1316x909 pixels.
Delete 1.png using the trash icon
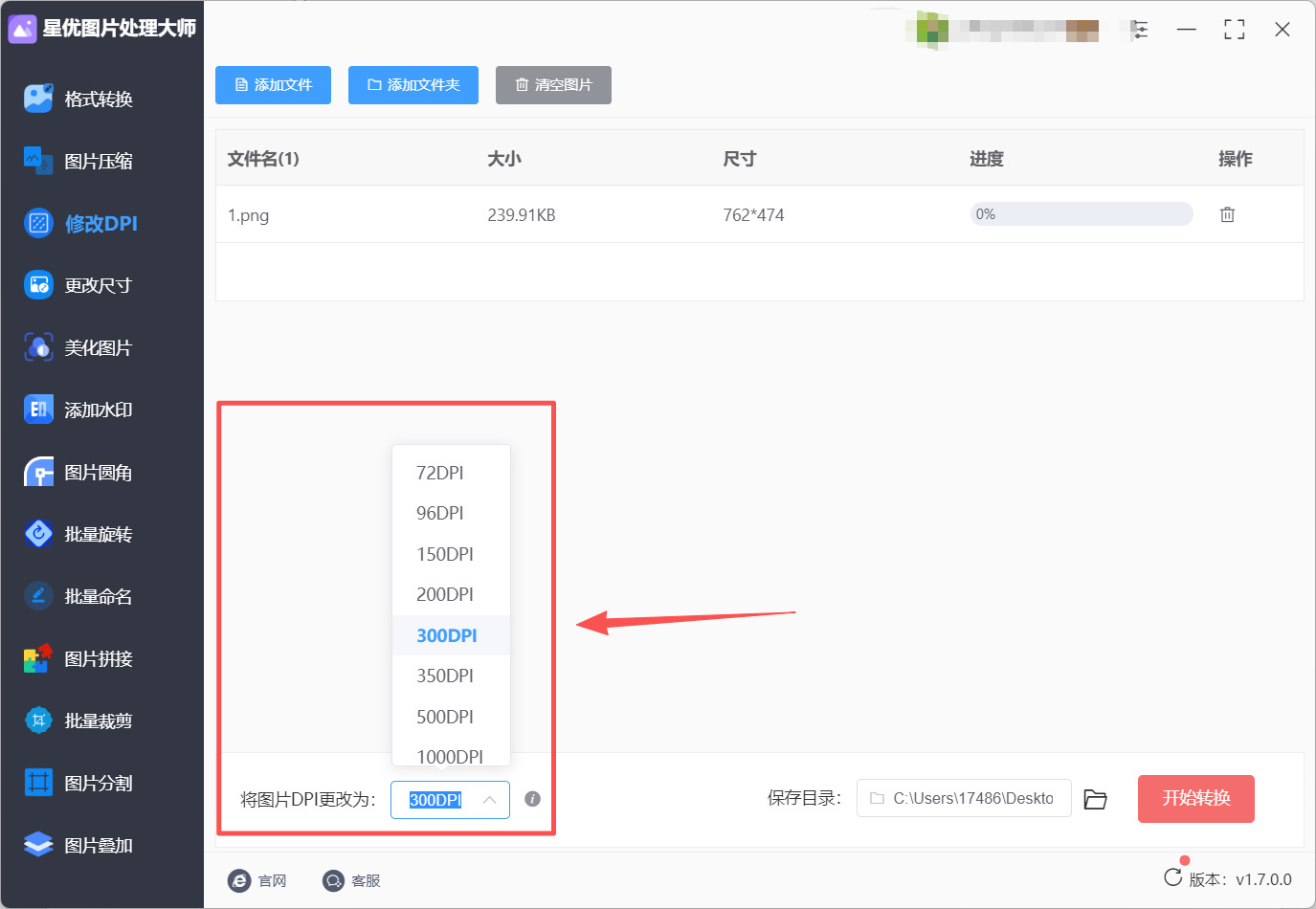tap(1227, 214)
